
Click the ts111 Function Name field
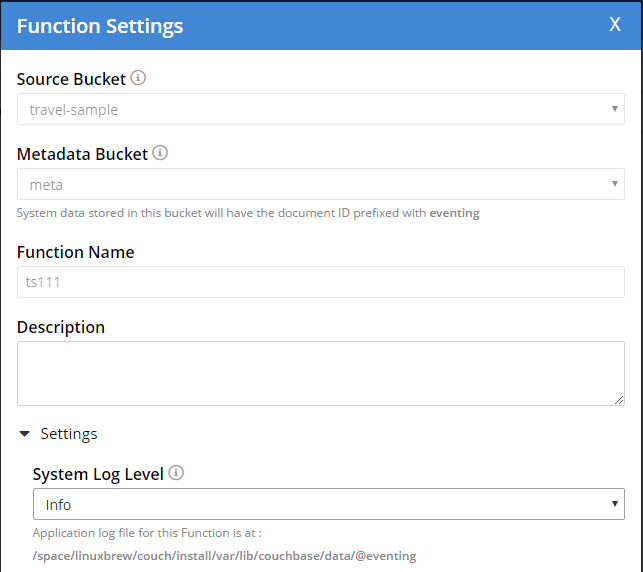click(321, 282)
